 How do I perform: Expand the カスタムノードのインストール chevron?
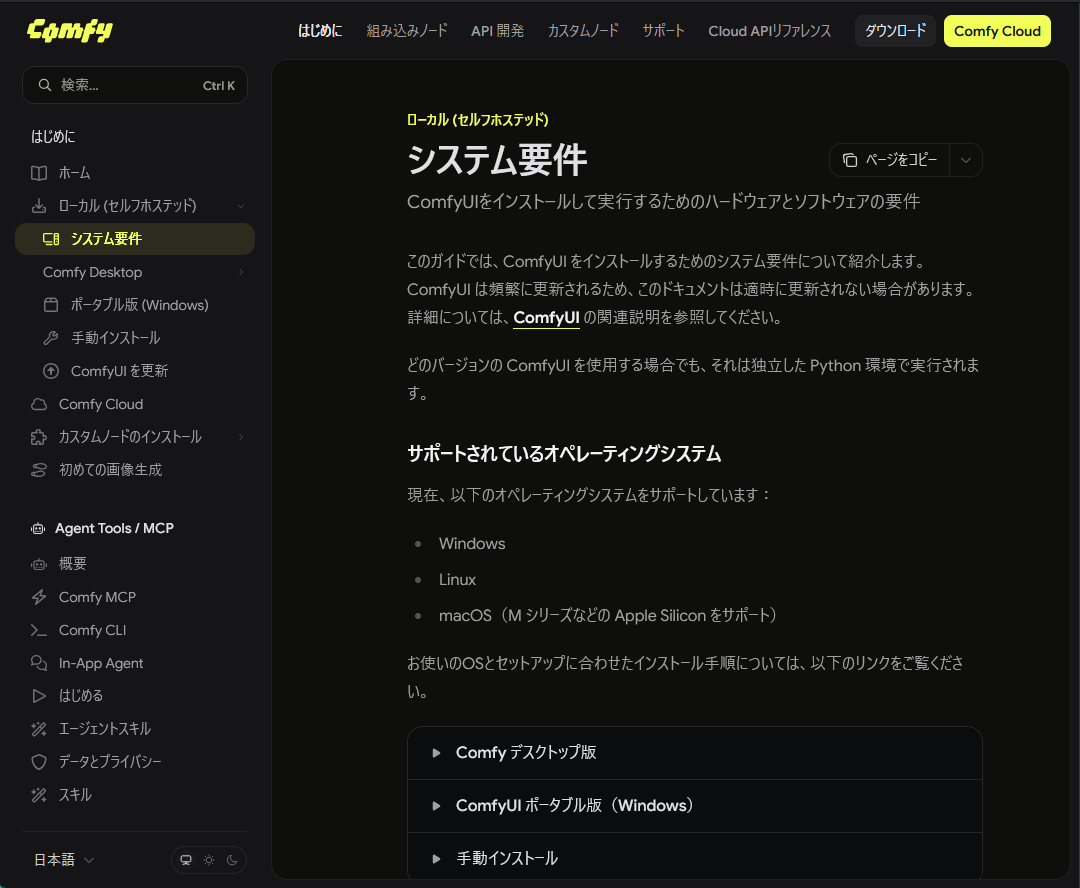[241, 437]
